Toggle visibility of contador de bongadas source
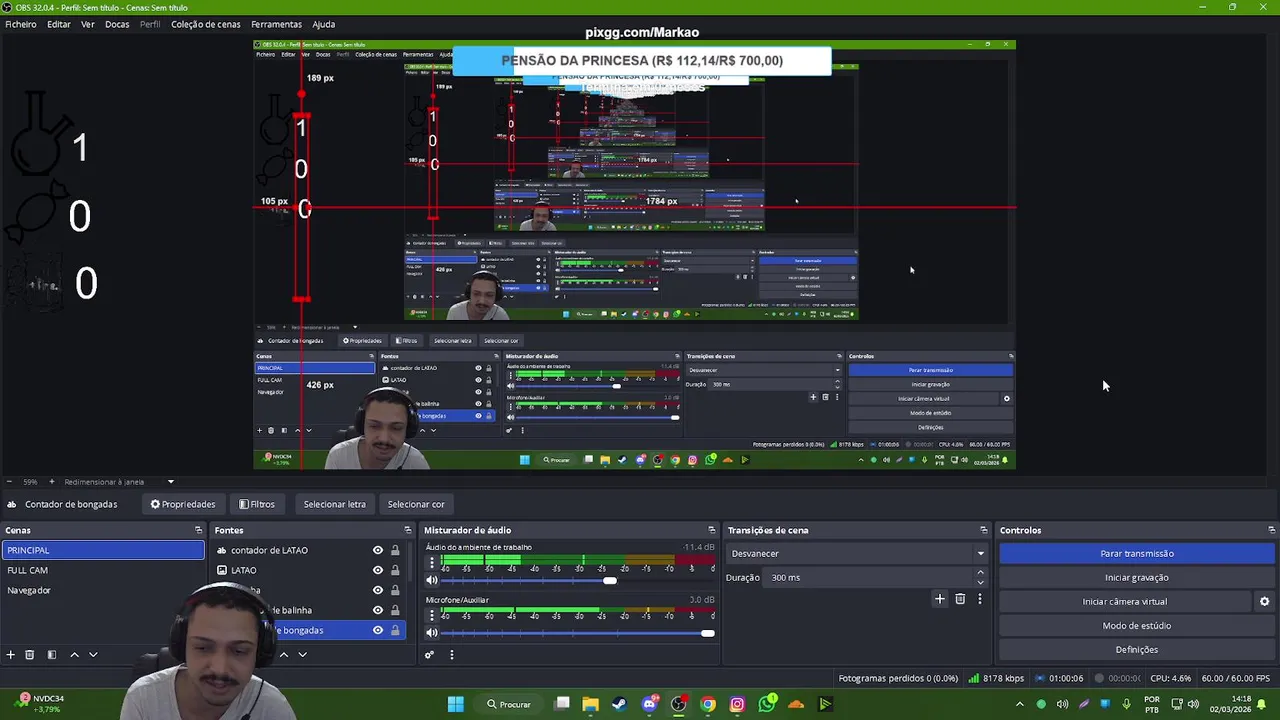1280x720 pixels. (378, 630)
